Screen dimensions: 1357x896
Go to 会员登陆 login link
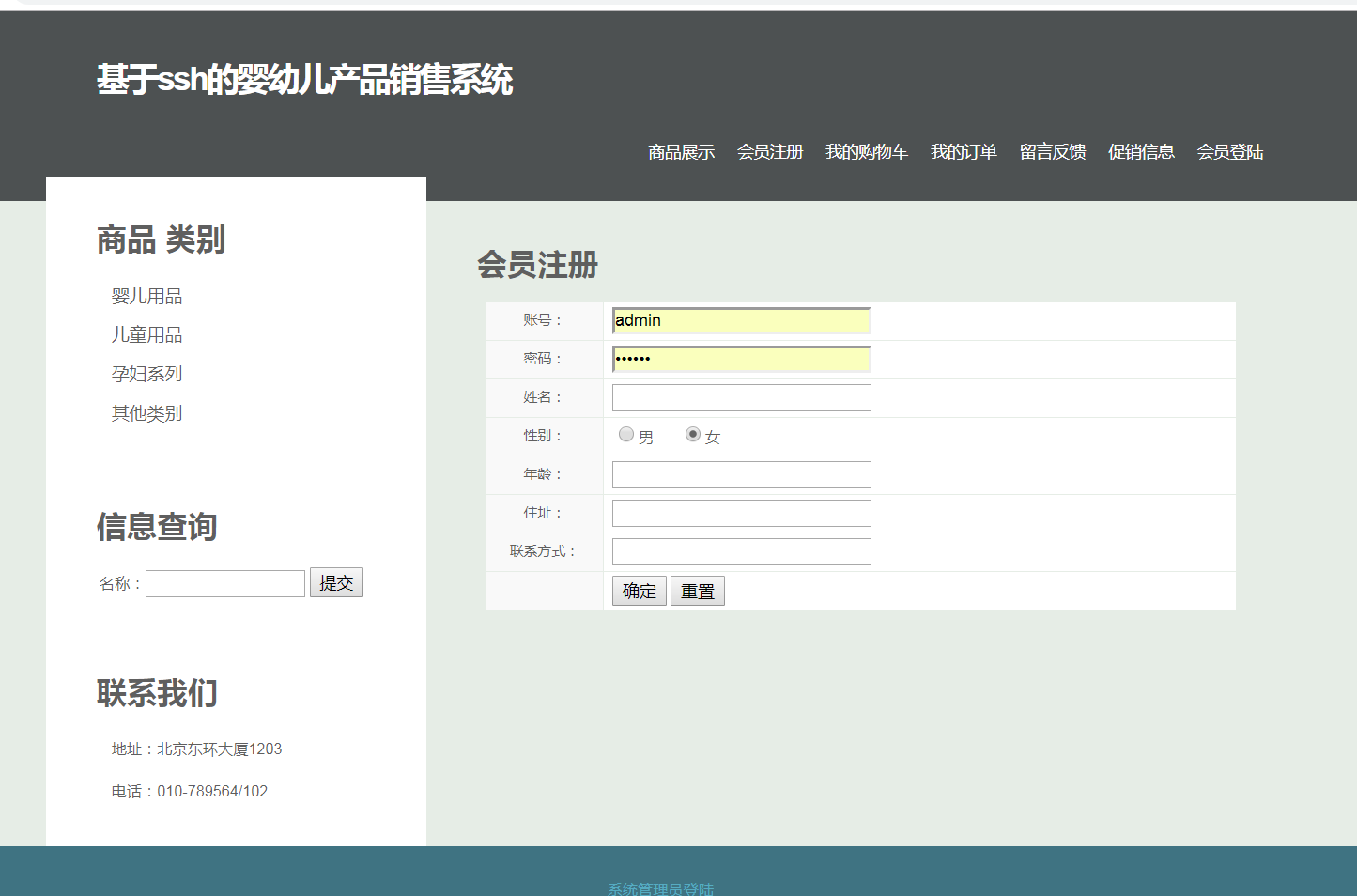(1230, 152)
